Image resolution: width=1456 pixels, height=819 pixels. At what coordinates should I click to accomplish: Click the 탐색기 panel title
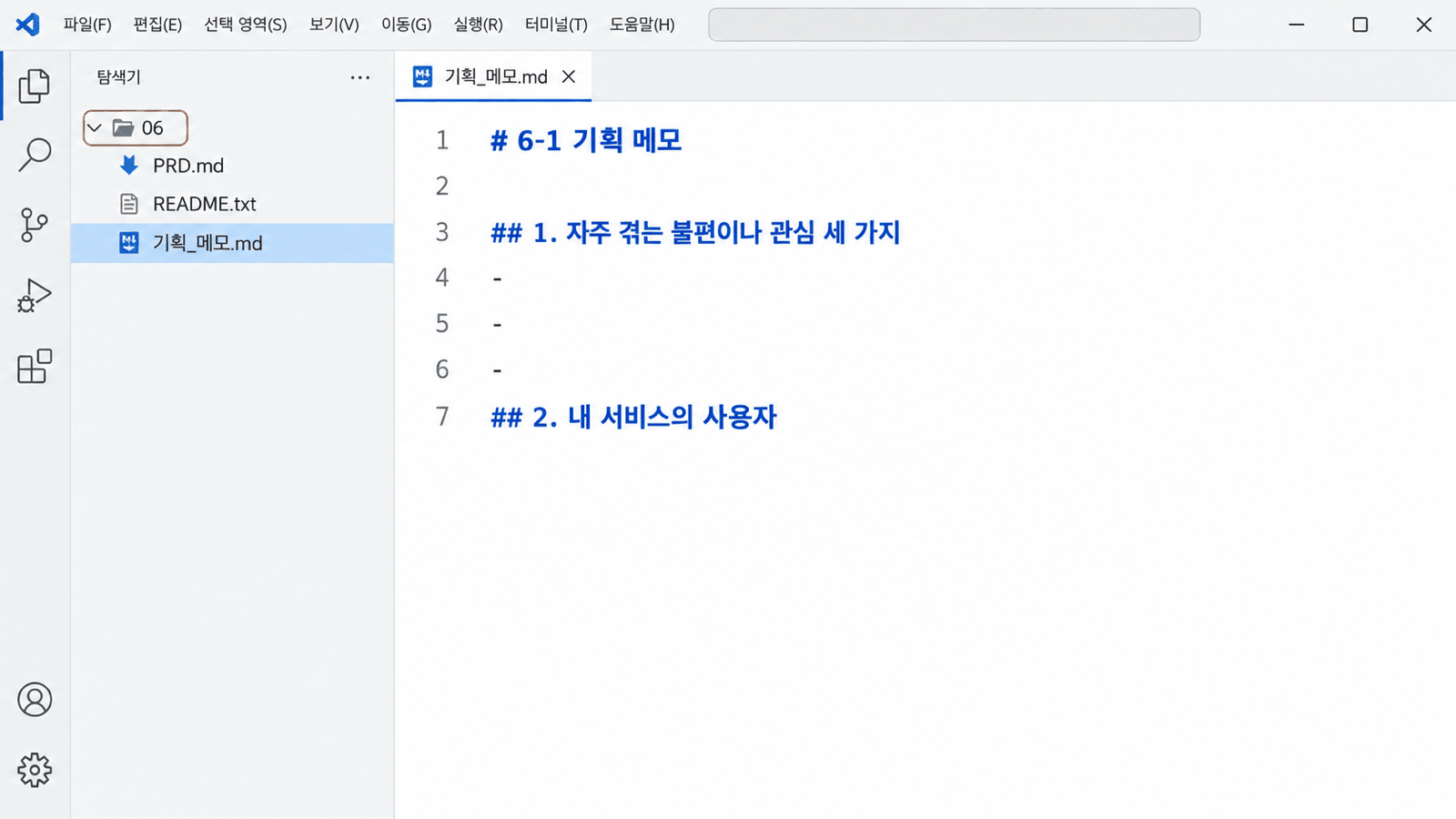tap(119, 77)
